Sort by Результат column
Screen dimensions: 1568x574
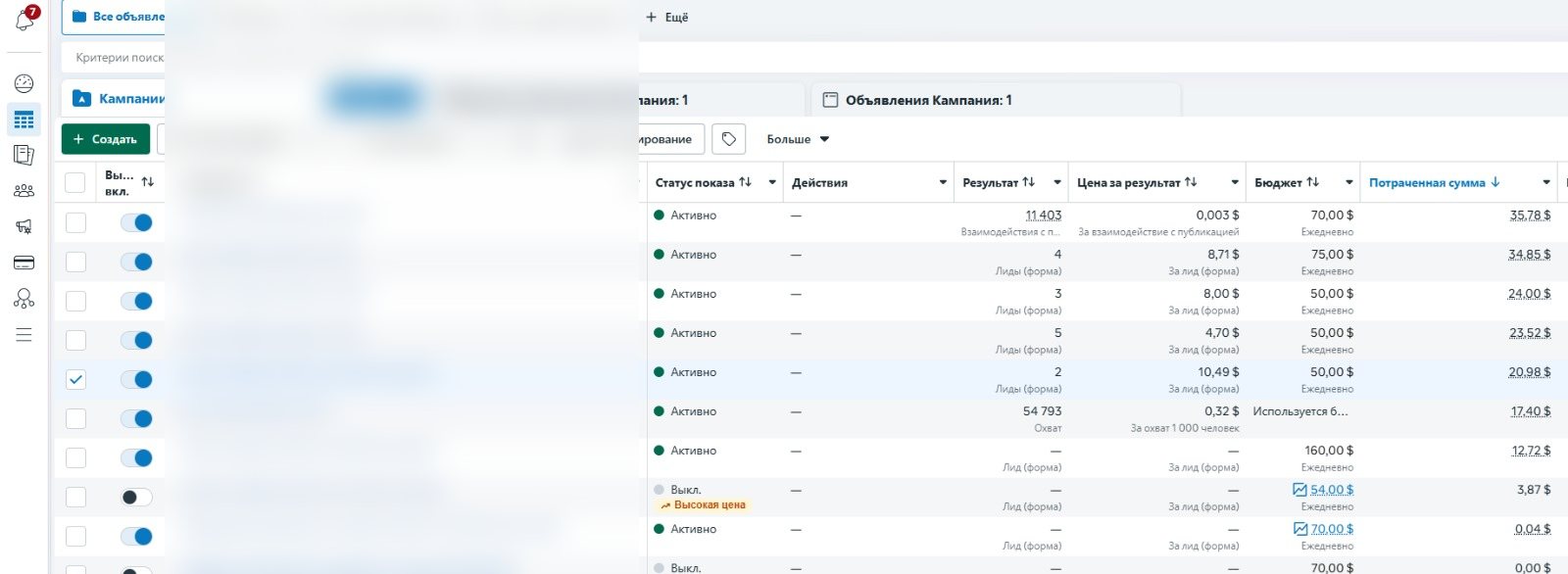pyautogui.click(x=1028, y=182)
